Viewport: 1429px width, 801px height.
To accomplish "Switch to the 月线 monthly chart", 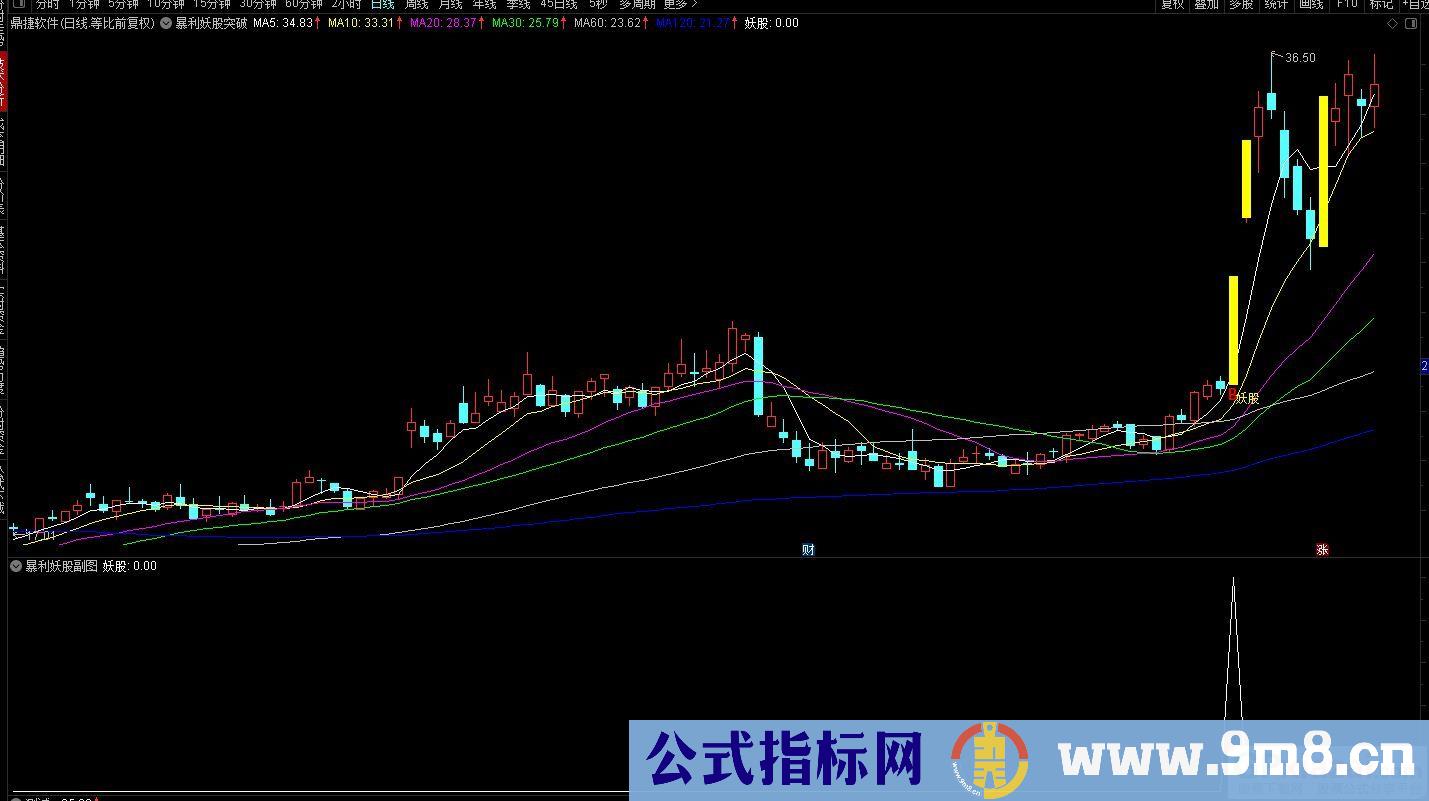I will tap(451, 5).
